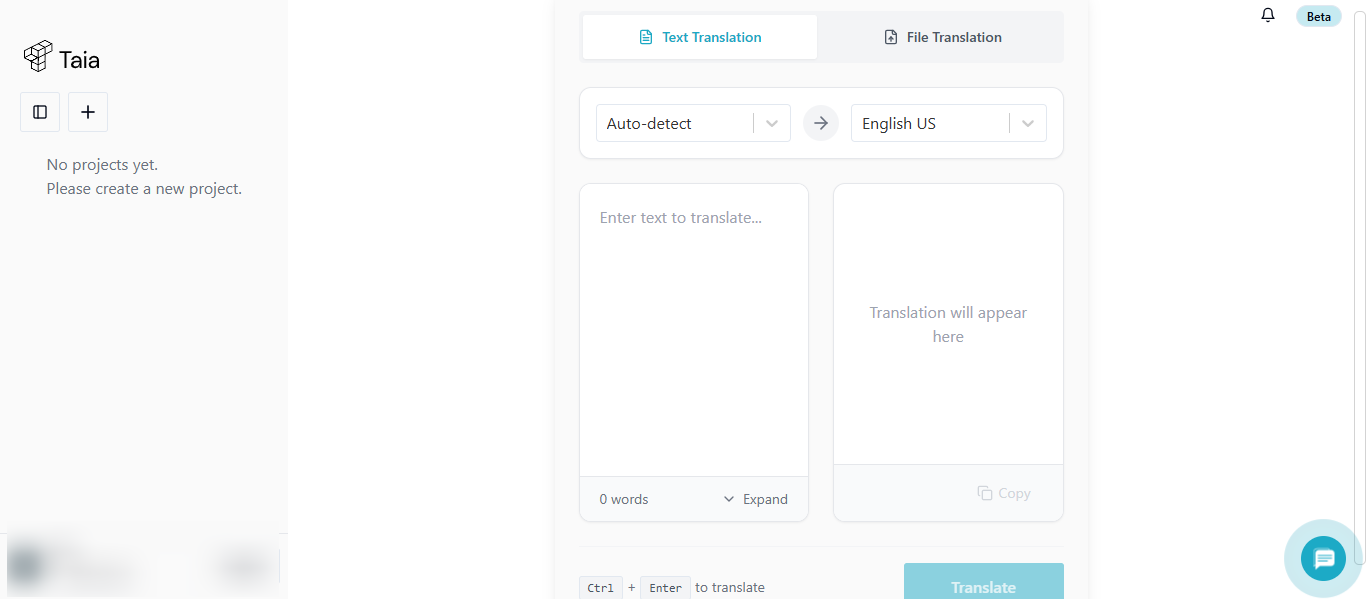The height and width of the screenshot is (599, 1366).
Task: Open the blurred user profile in sidebar
Action: 70,567
